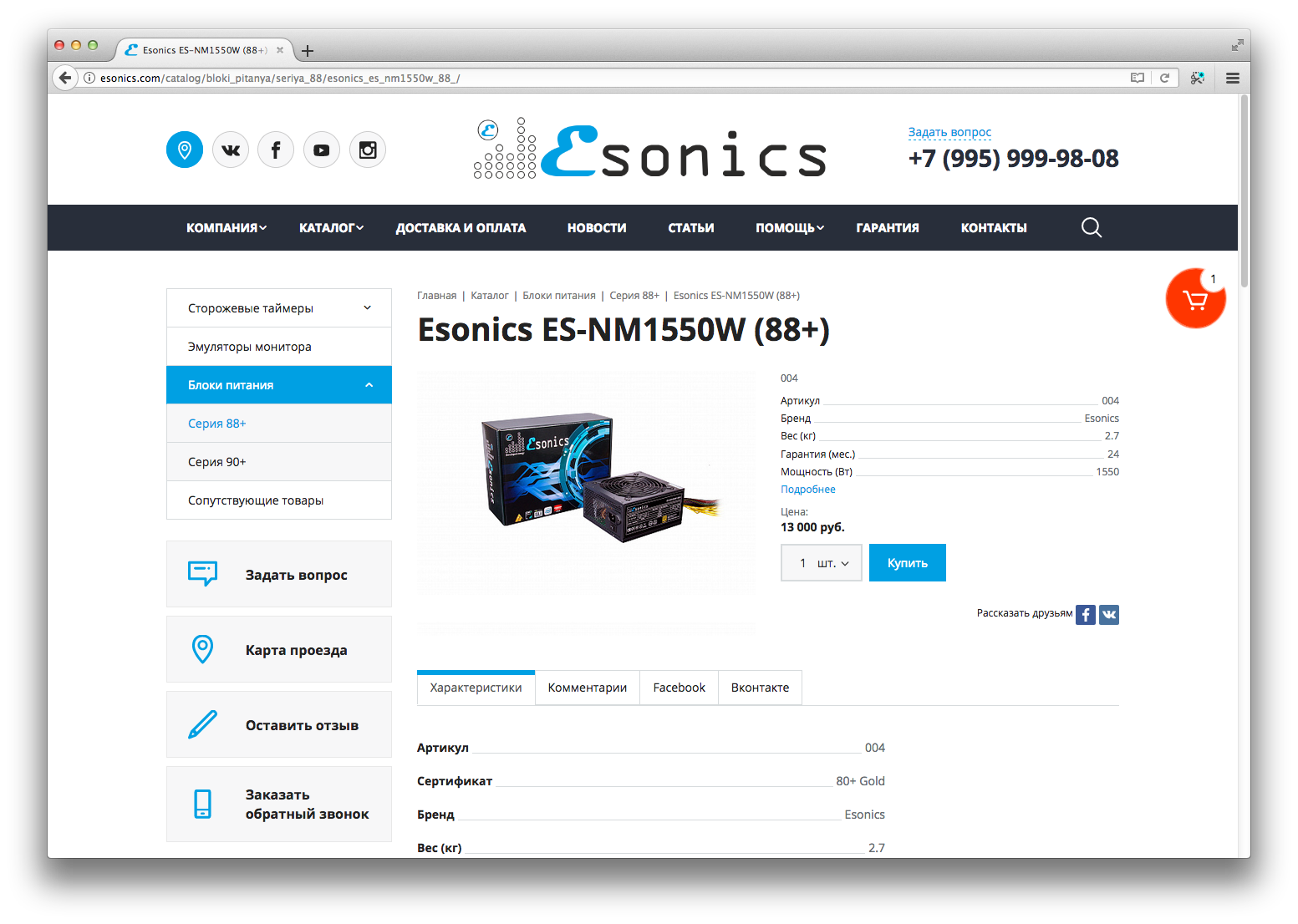Open КОНТАКТЫ menu item
The height and width of the screenshot is (924, 1298).
click(994, 228)
